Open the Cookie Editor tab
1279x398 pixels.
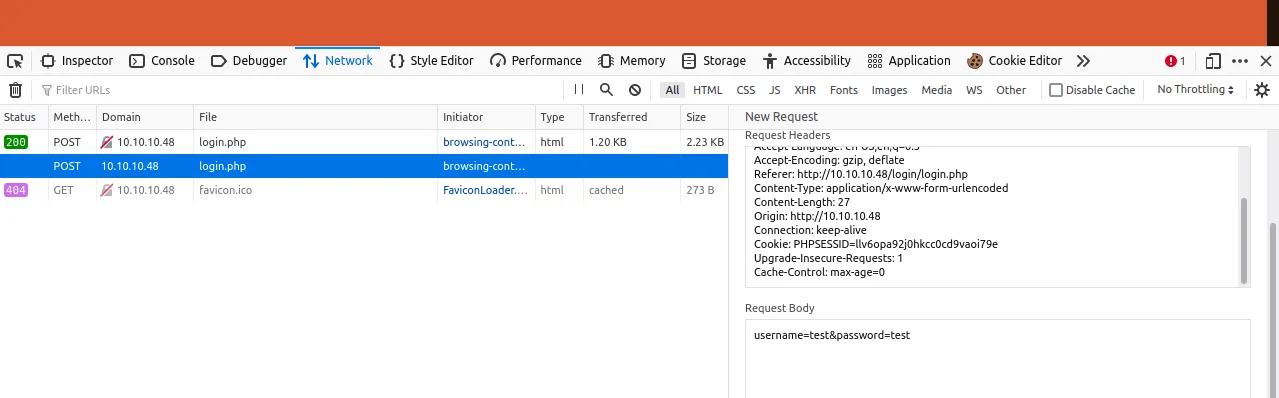tap(1015, 61)
